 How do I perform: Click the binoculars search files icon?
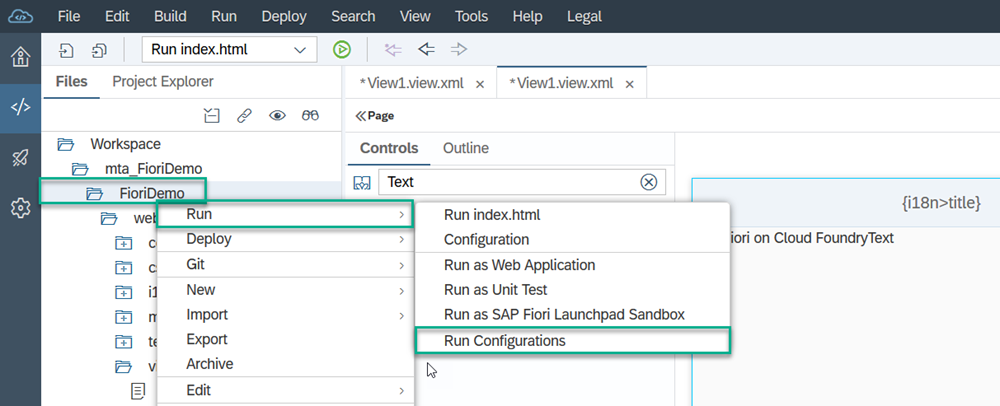(311, 115)
